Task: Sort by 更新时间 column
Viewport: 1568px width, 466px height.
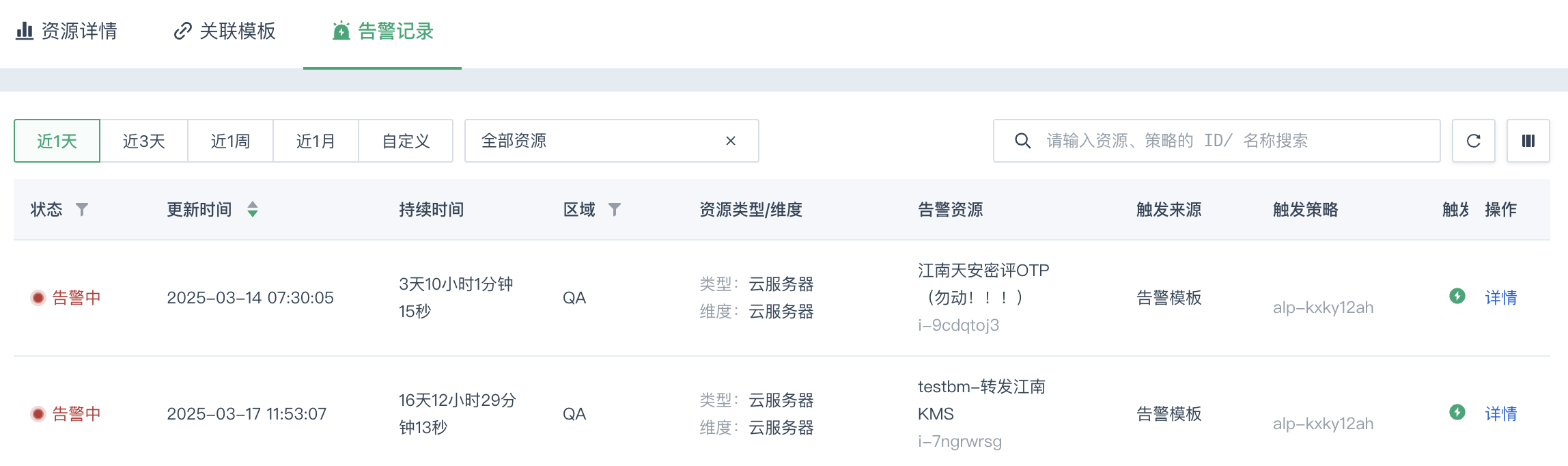Action: coord(253,209)
